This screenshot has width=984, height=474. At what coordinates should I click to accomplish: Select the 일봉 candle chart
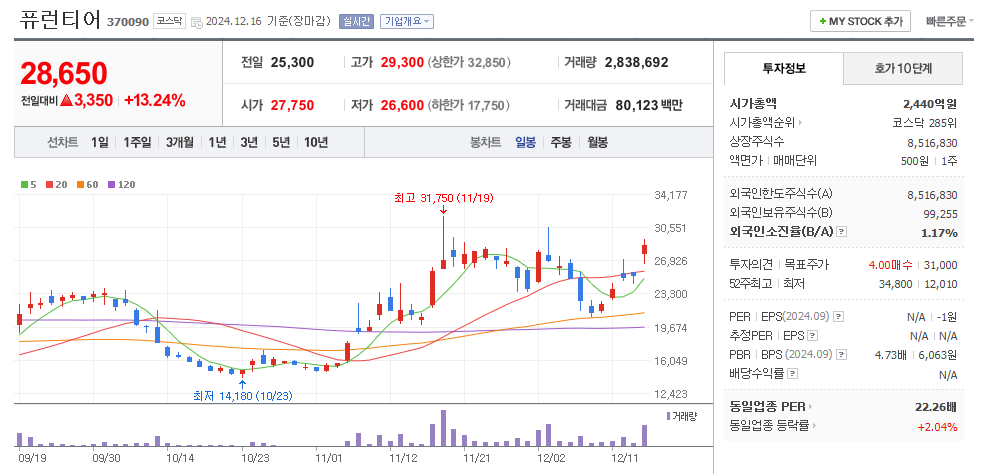[x=525, y=143]
